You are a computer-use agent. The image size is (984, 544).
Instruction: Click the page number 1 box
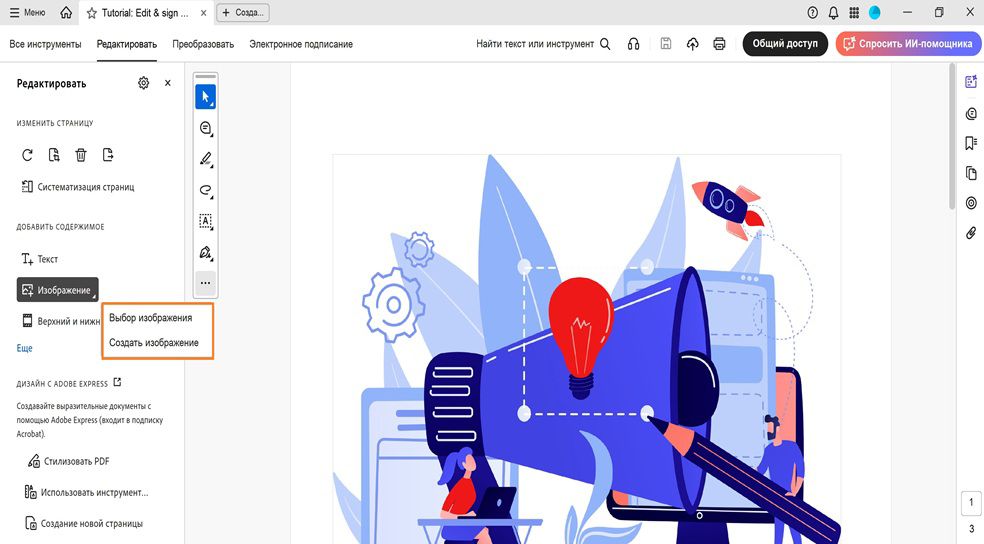click(971, 502)
